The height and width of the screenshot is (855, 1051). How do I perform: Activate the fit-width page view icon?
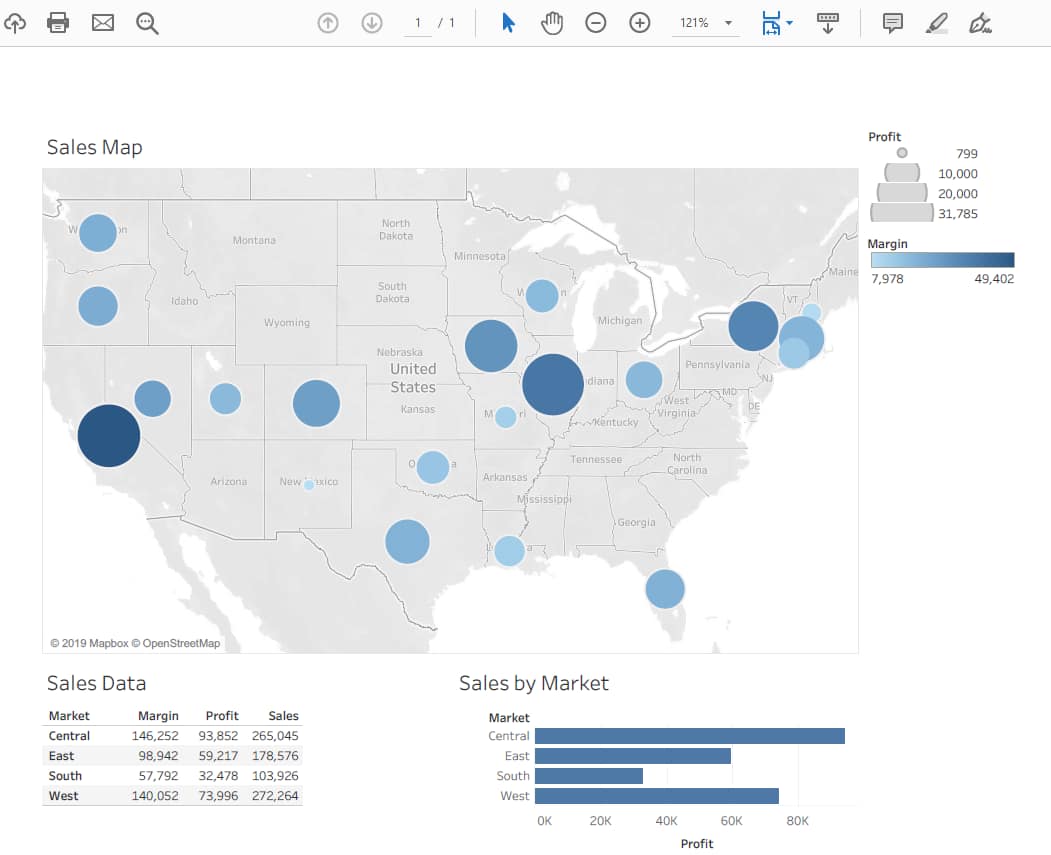[x=770, y=22]
